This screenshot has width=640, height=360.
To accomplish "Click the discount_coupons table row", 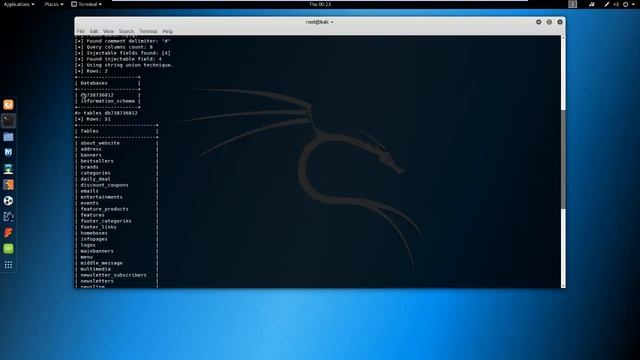I will coord(104,185).
